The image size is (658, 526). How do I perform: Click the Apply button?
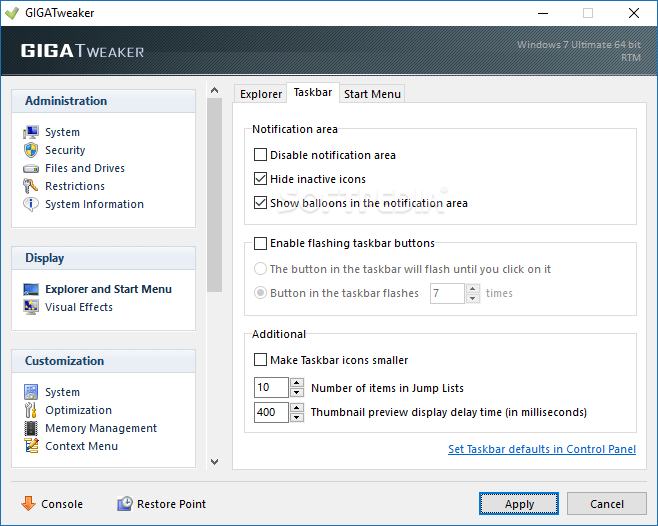coord(519,503)
